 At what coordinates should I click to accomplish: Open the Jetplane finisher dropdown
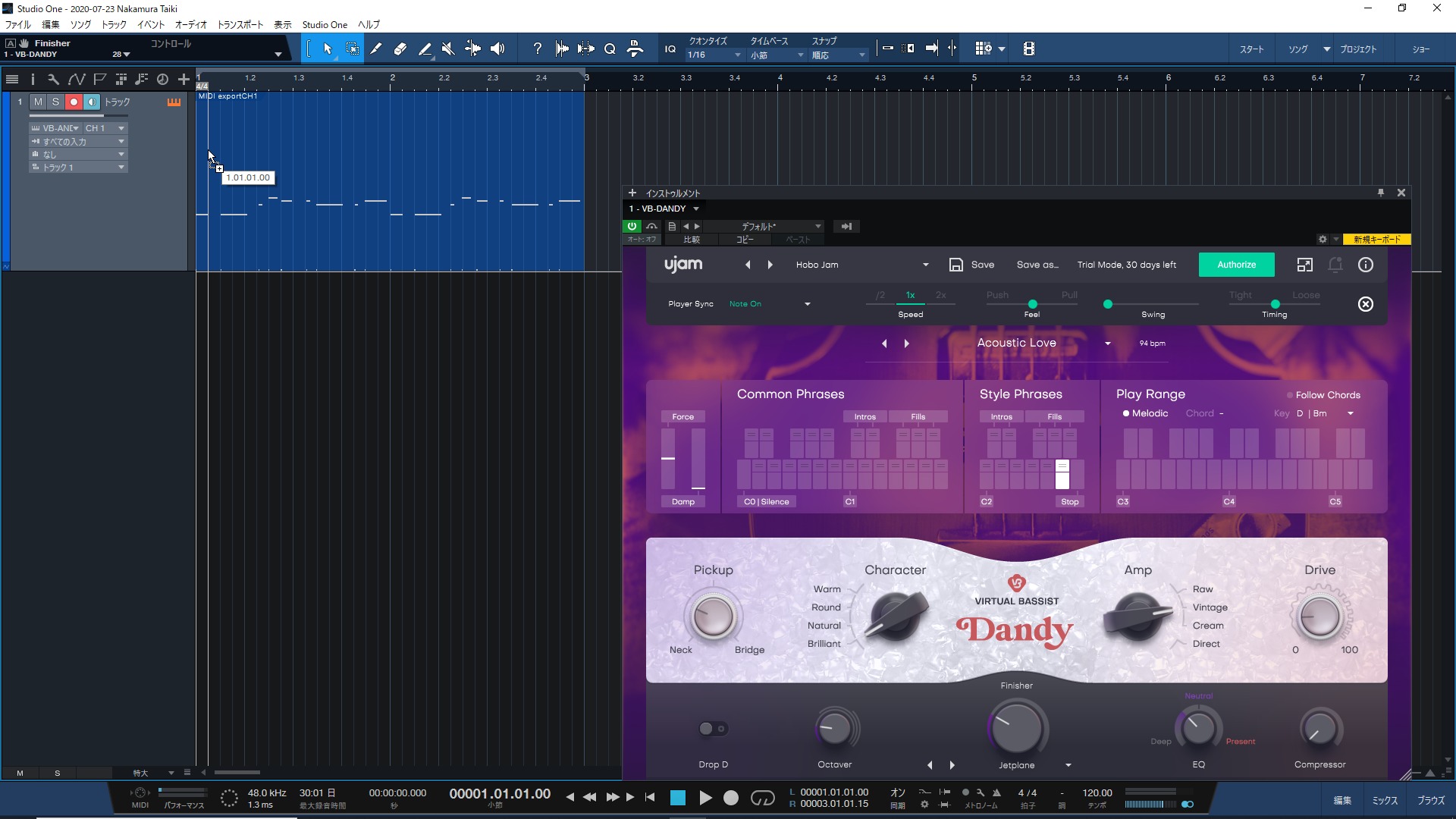pyautogui.click(x=1034, y=765)
